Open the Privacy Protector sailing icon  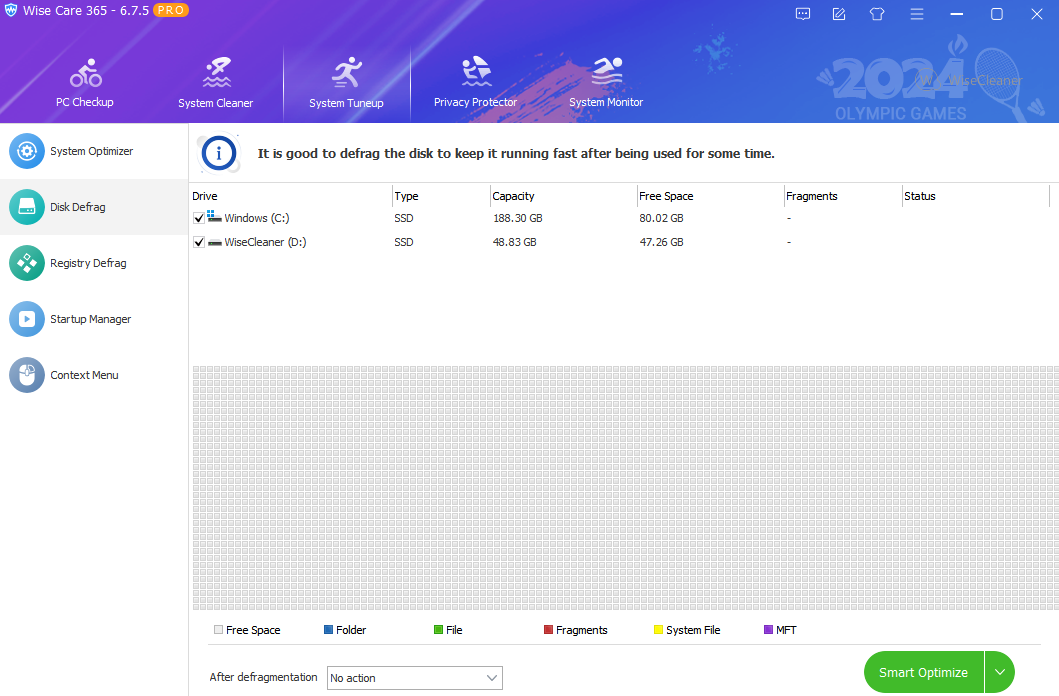[x=476, y=72]
